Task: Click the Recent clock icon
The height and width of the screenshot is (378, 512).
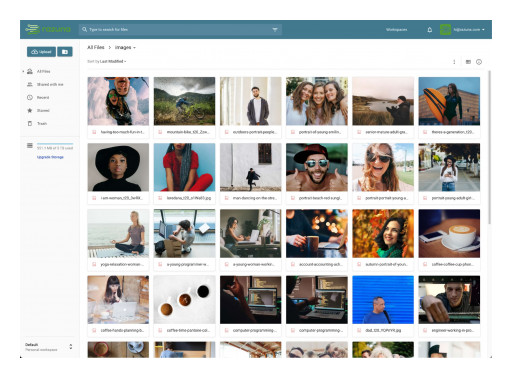Action: point(30,97)
